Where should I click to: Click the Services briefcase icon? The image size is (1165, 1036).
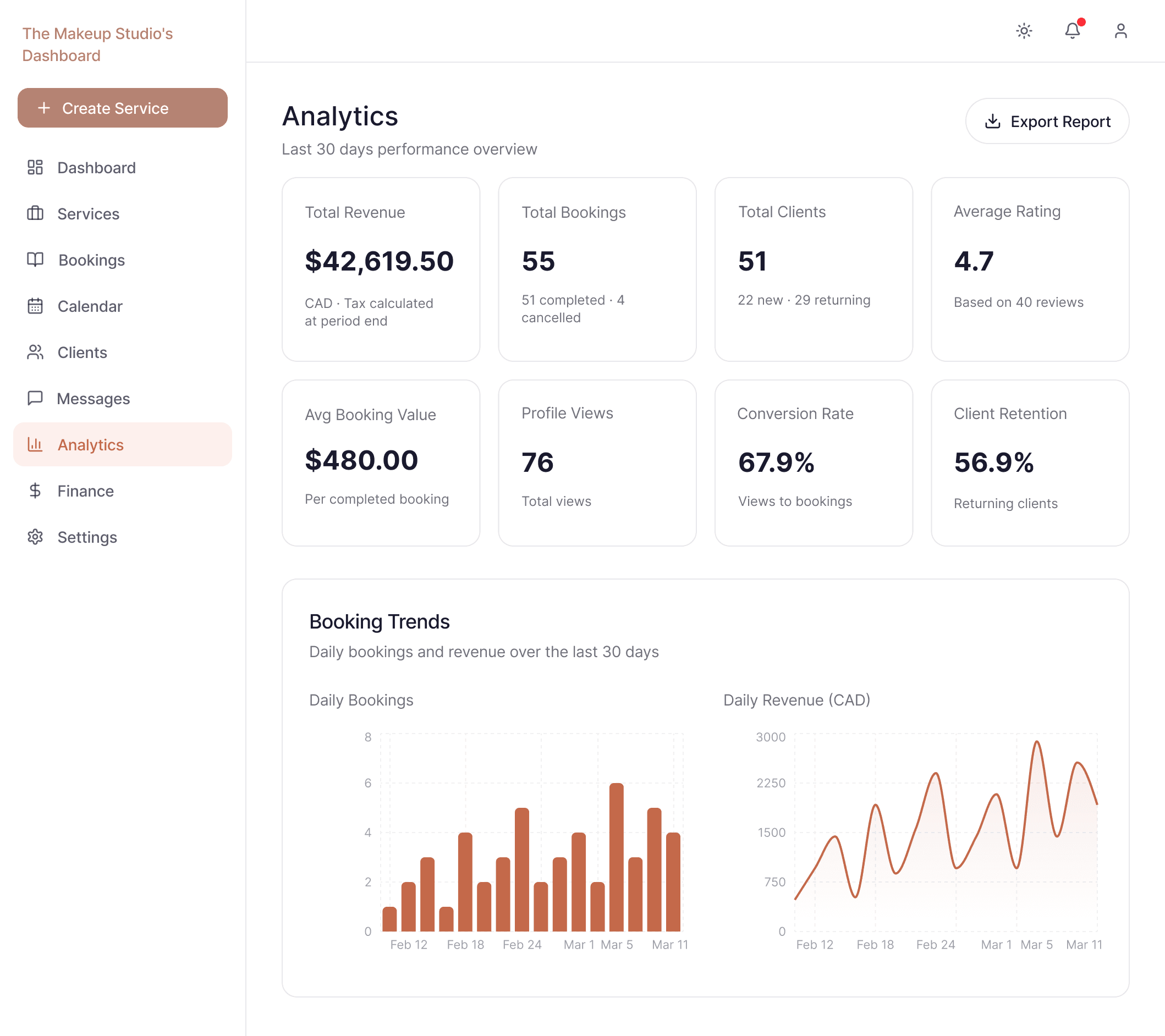35,214
